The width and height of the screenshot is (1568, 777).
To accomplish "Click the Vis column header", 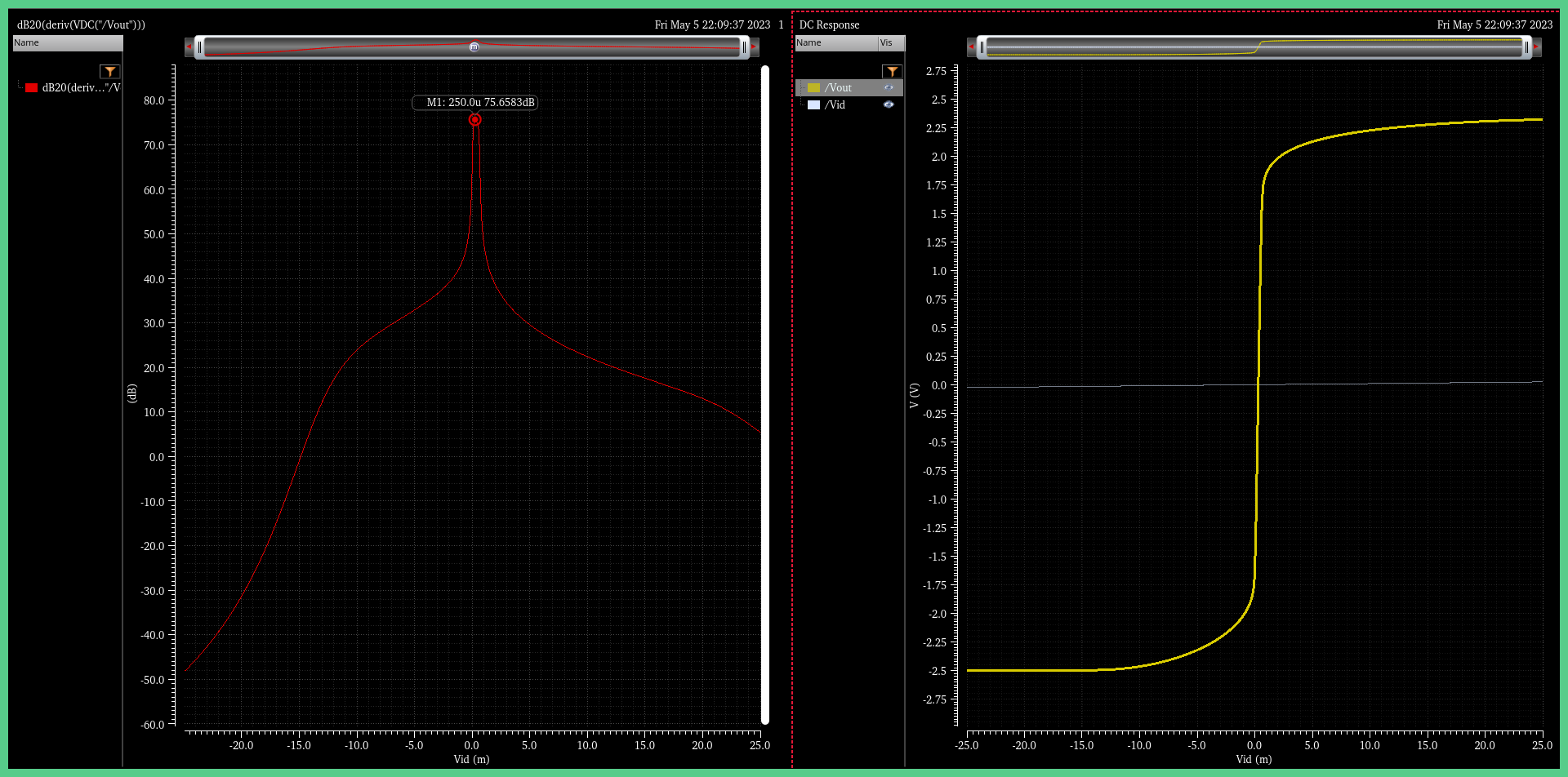I will [x=891, y=43].
